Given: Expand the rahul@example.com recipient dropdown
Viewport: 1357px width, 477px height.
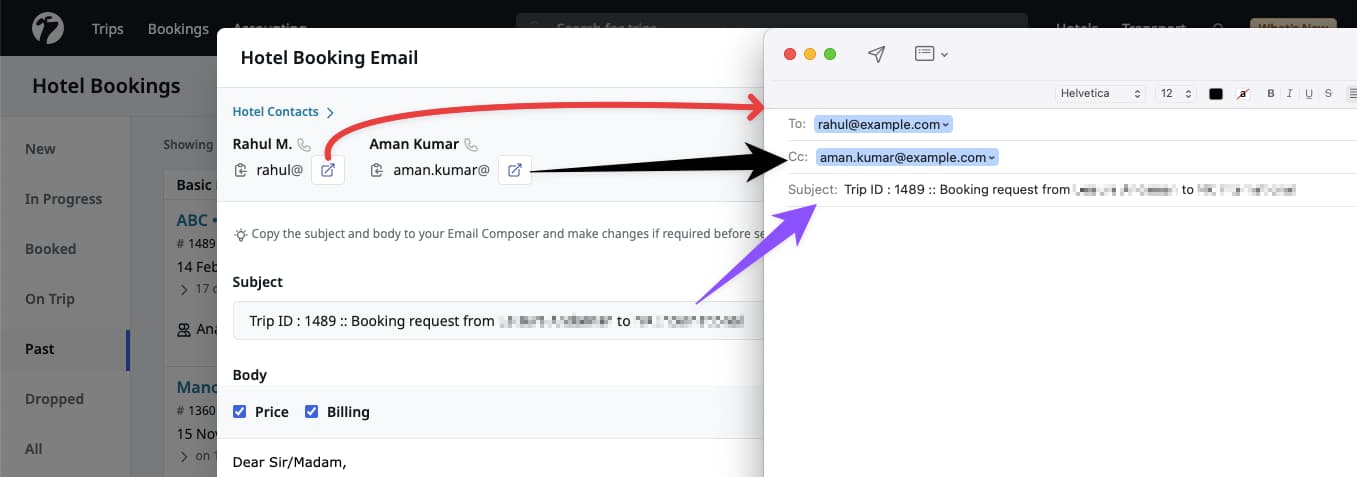Looking at the screenshot, I should coord(947,125).
